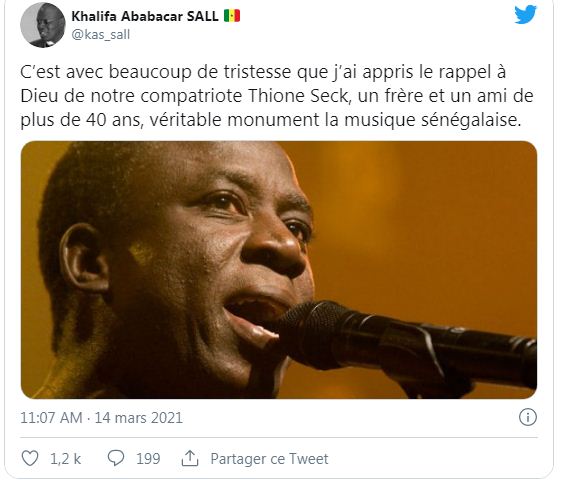Open Khalifa Ababacar SALL's profile avatar
588x480 pixels.
(42, 25)
